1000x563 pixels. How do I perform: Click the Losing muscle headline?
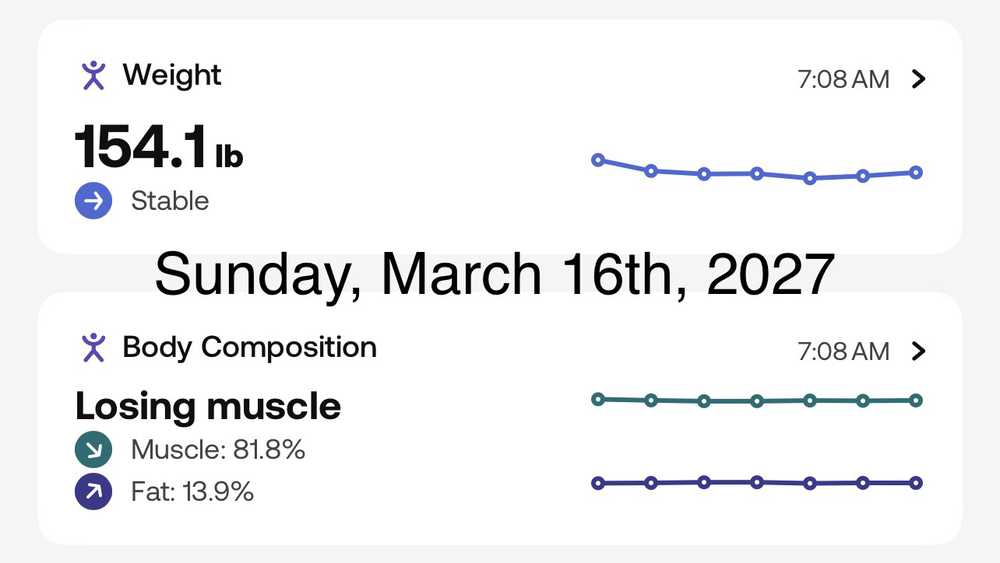click(208, 406)
